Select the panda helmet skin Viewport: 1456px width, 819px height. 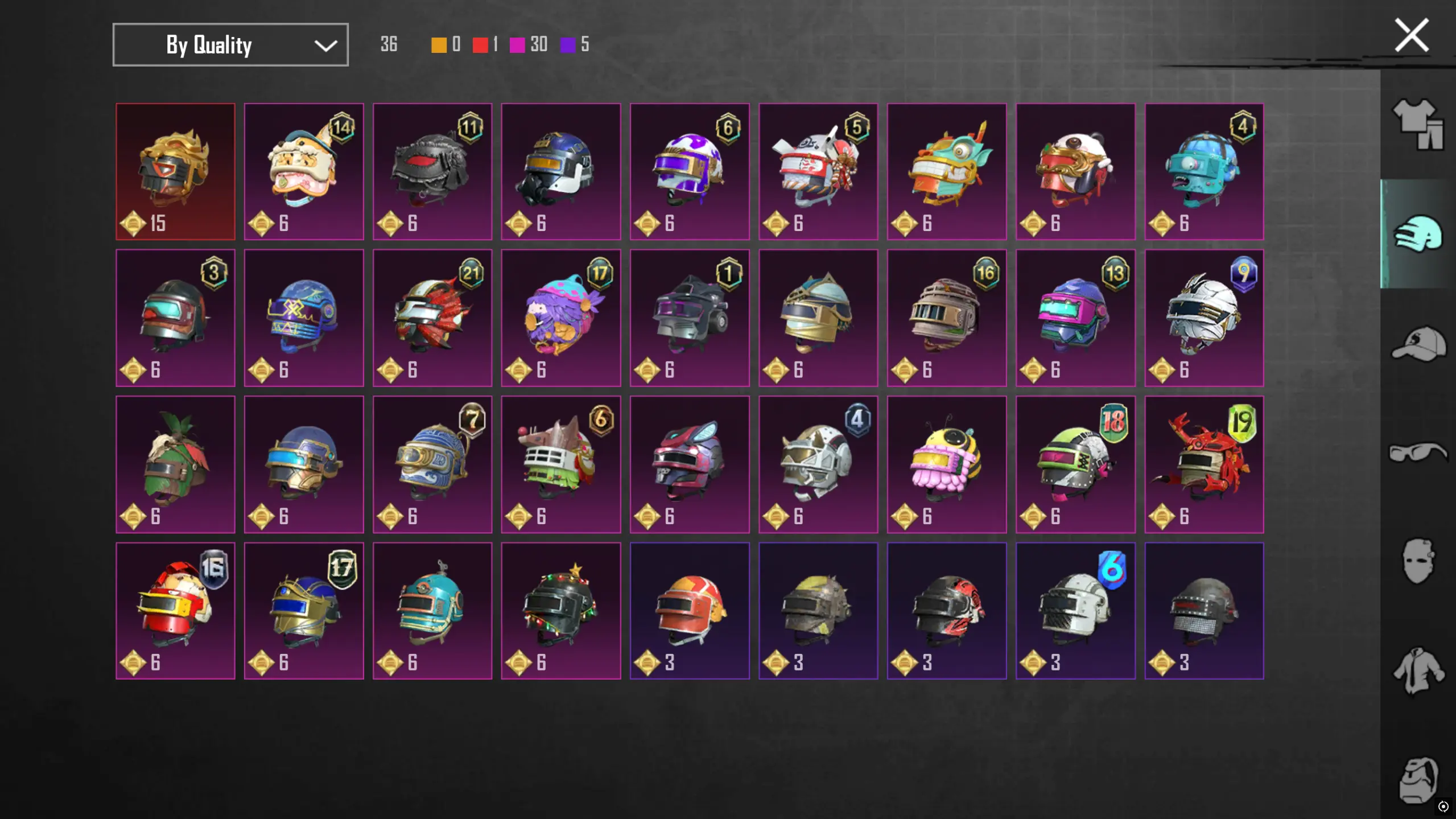point(1075,171)
